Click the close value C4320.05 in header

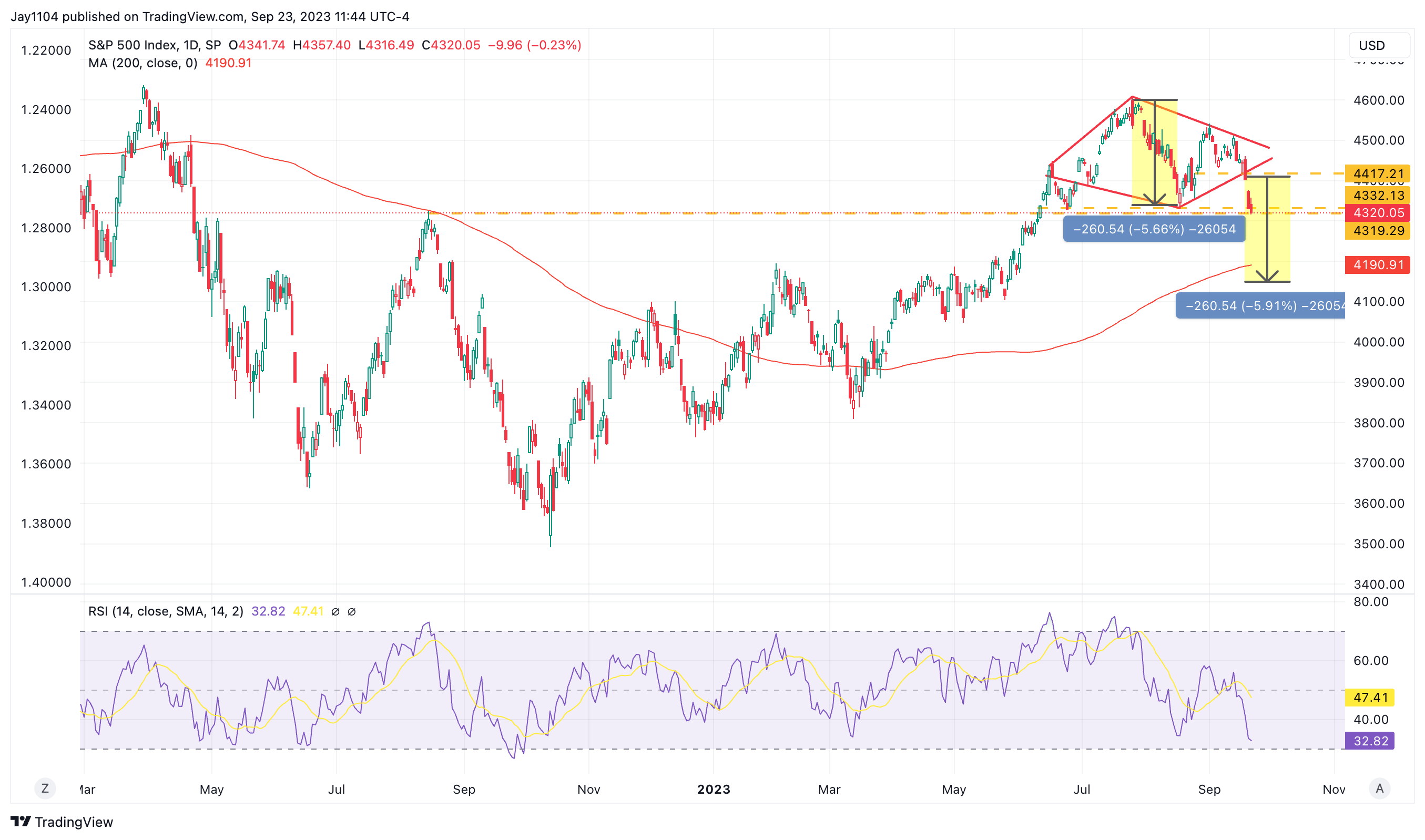point(451,45)
